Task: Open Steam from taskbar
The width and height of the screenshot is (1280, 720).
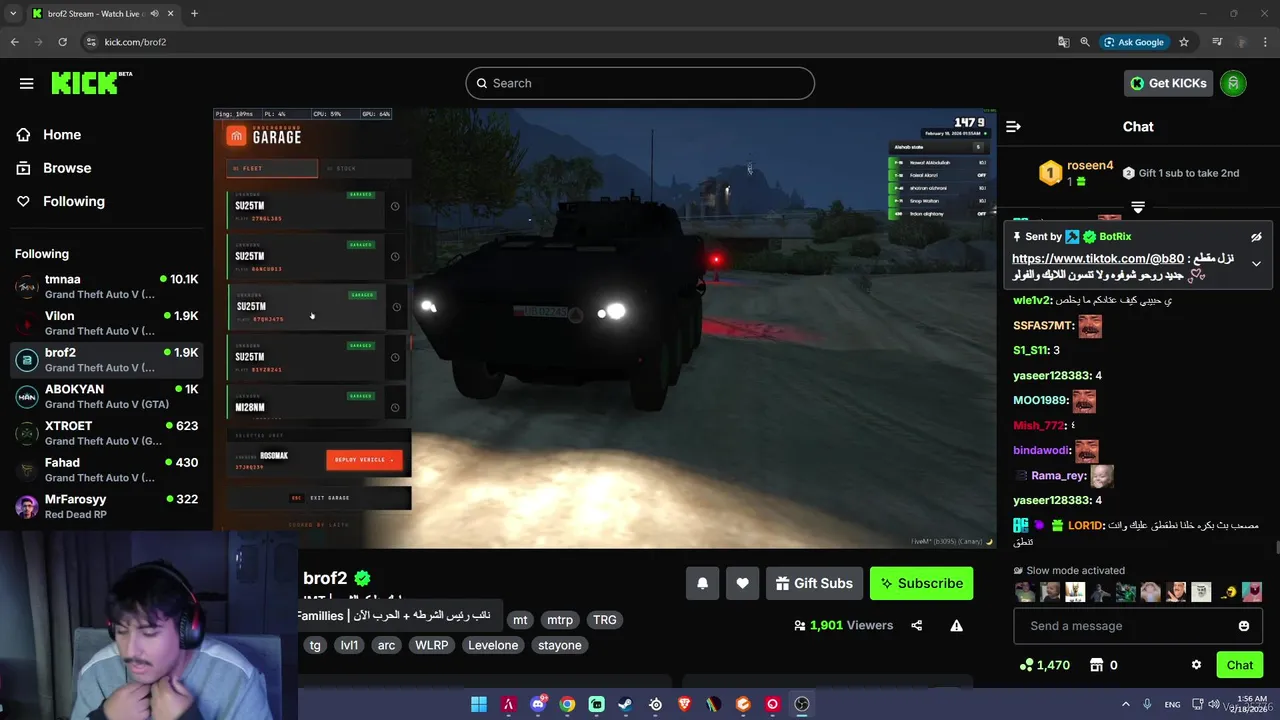Action: pyautogui.click(x=626, y=704)
